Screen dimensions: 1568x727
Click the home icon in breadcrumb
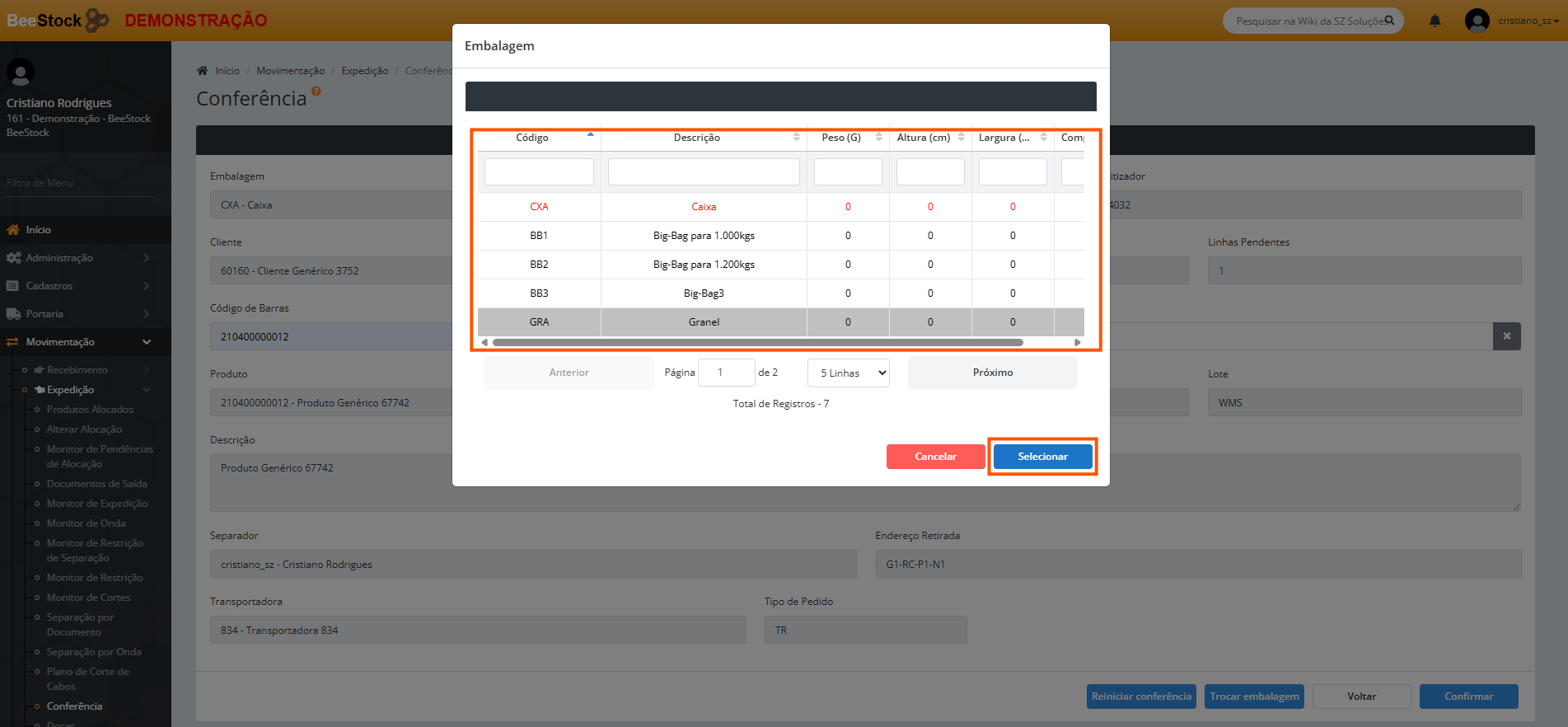tap(203, 71)
